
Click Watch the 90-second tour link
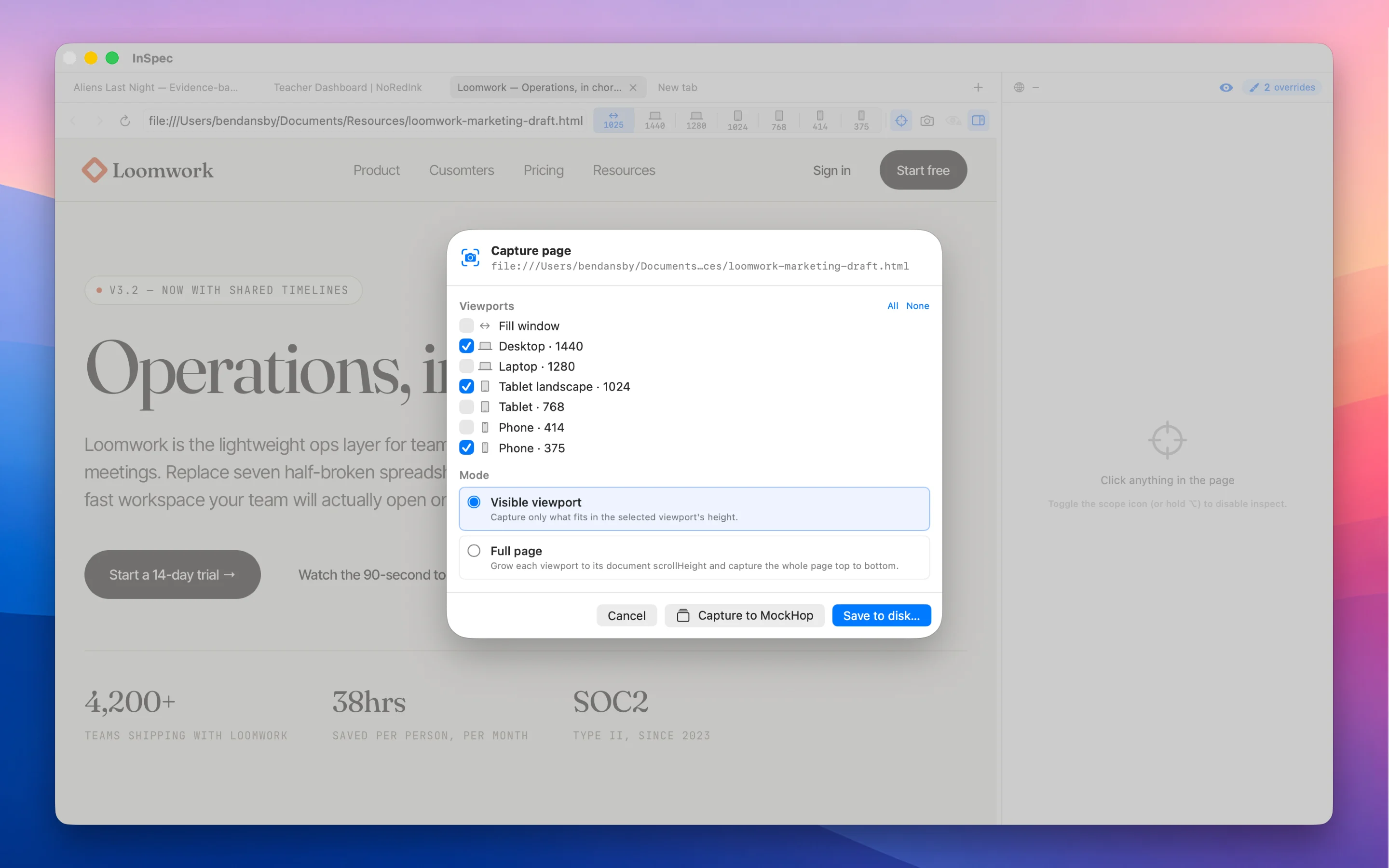tap(372, 575)
